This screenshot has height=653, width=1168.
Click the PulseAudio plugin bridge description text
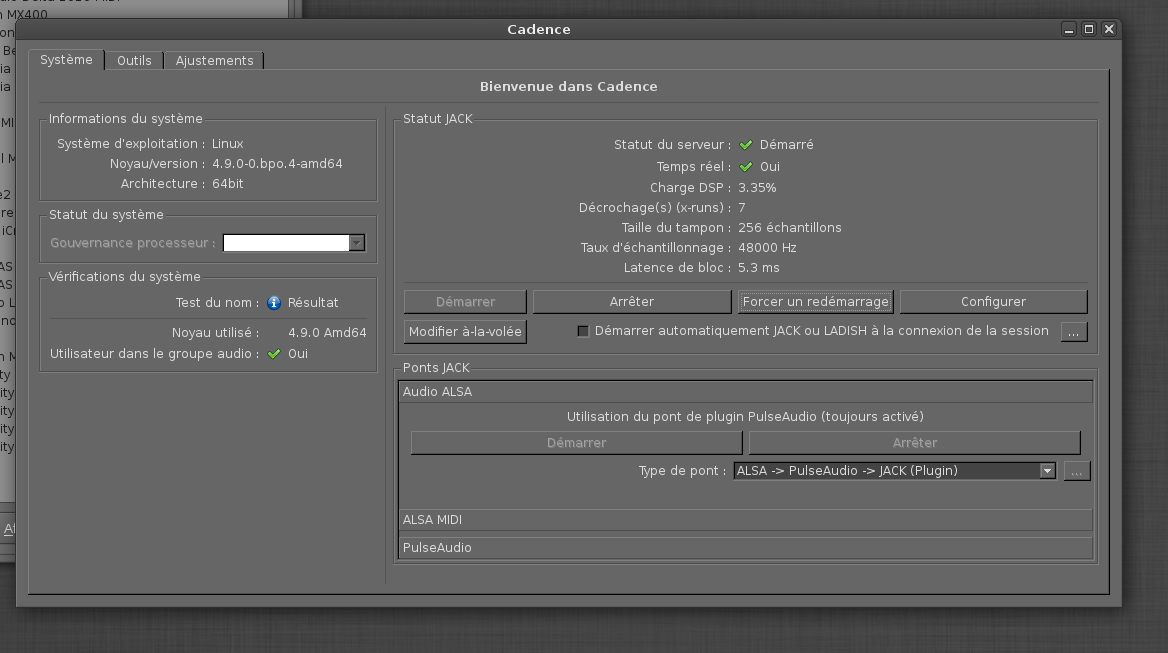tap(745, 416)
